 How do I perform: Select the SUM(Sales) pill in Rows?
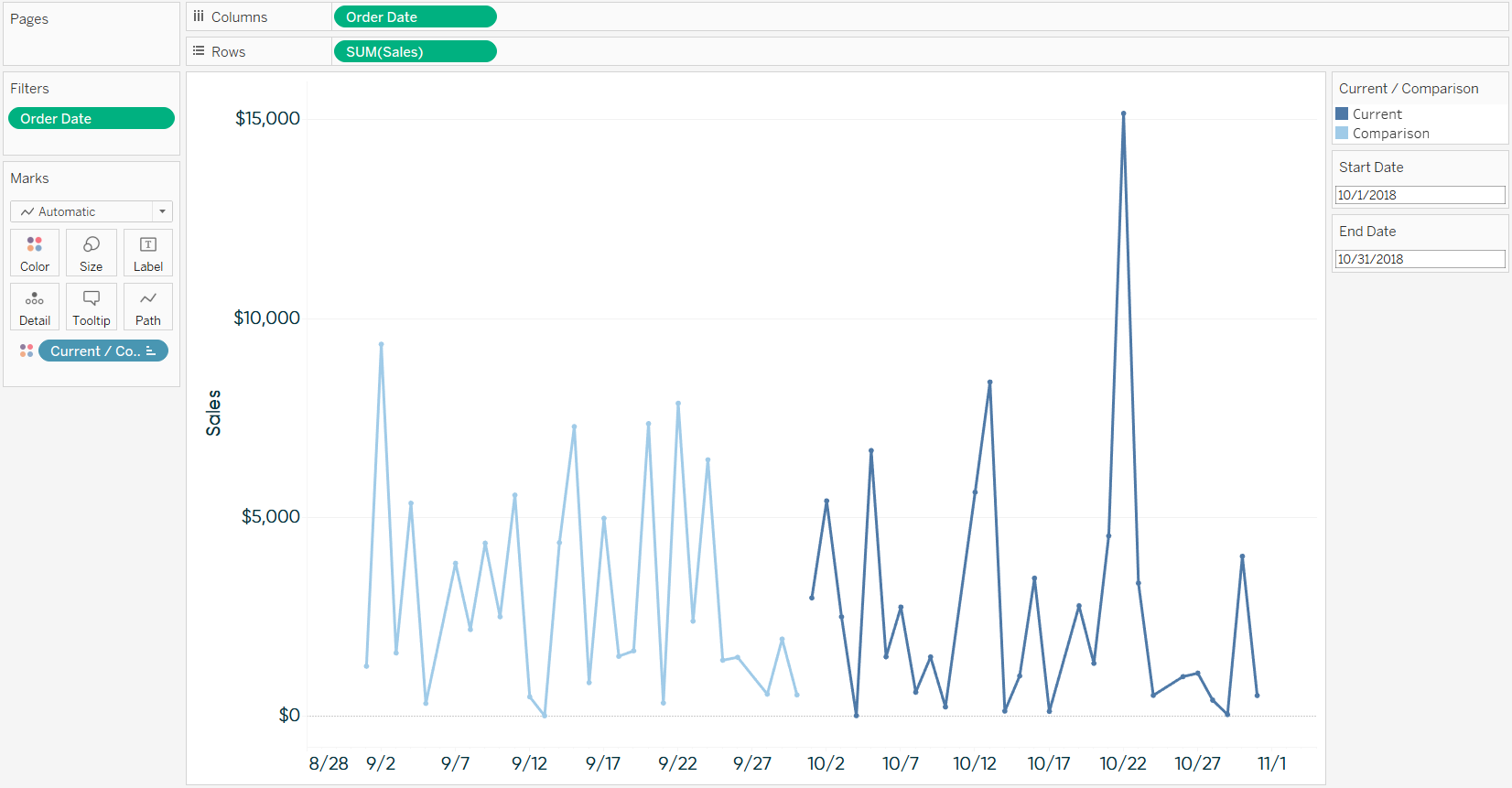click(x=415, y=52)
